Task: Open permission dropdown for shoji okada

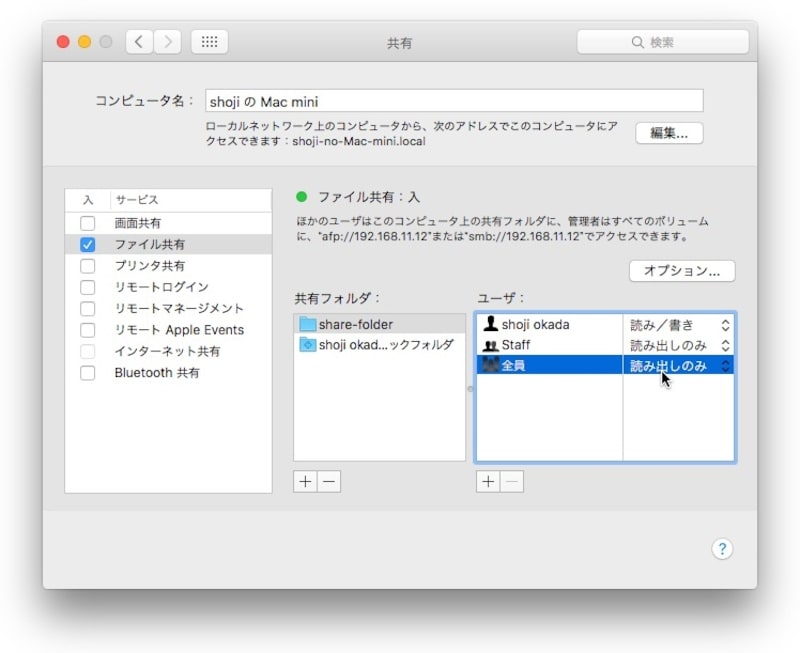Action: point(726,325)
